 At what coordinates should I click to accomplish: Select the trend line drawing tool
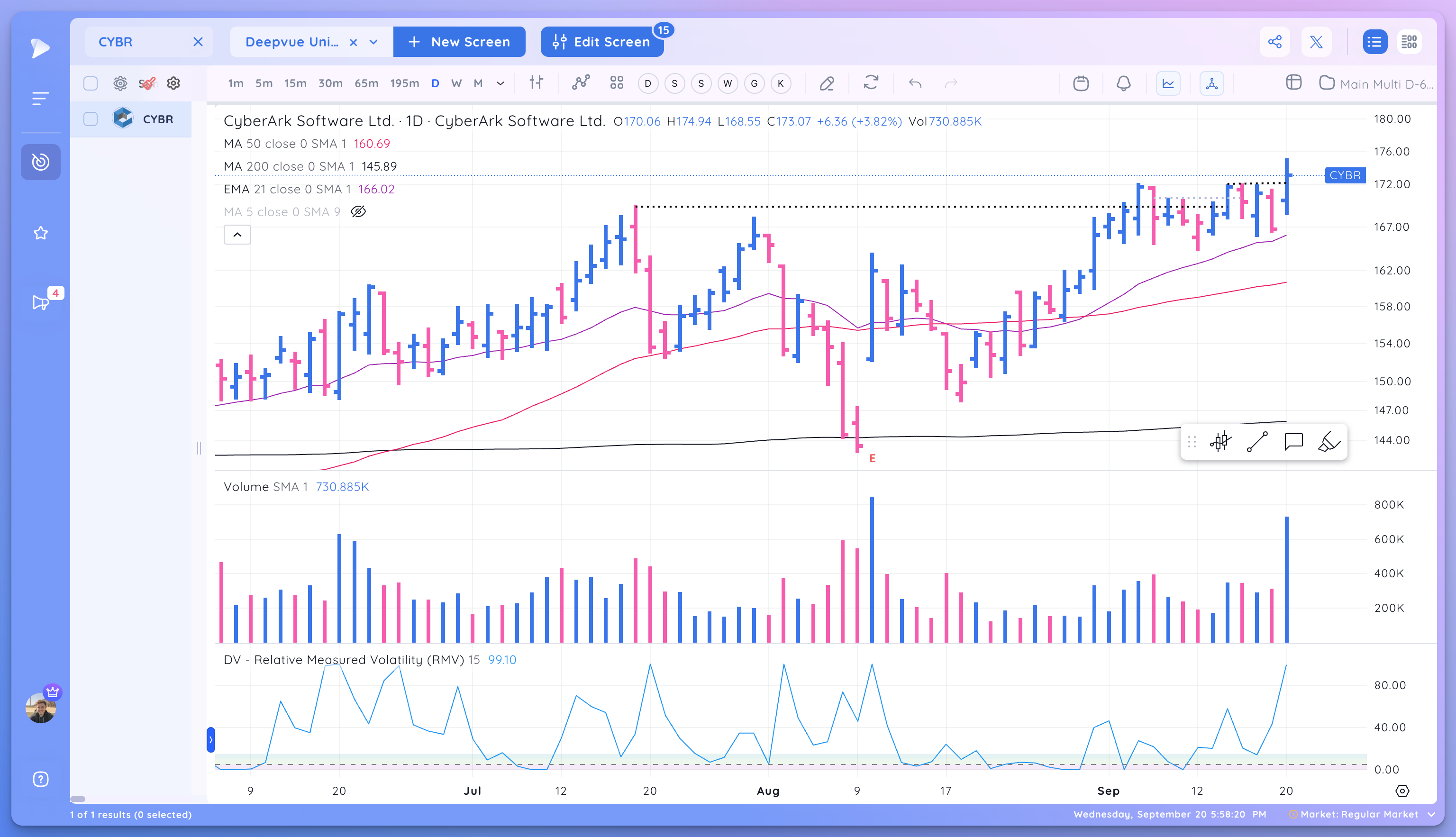pos(1256,442)
